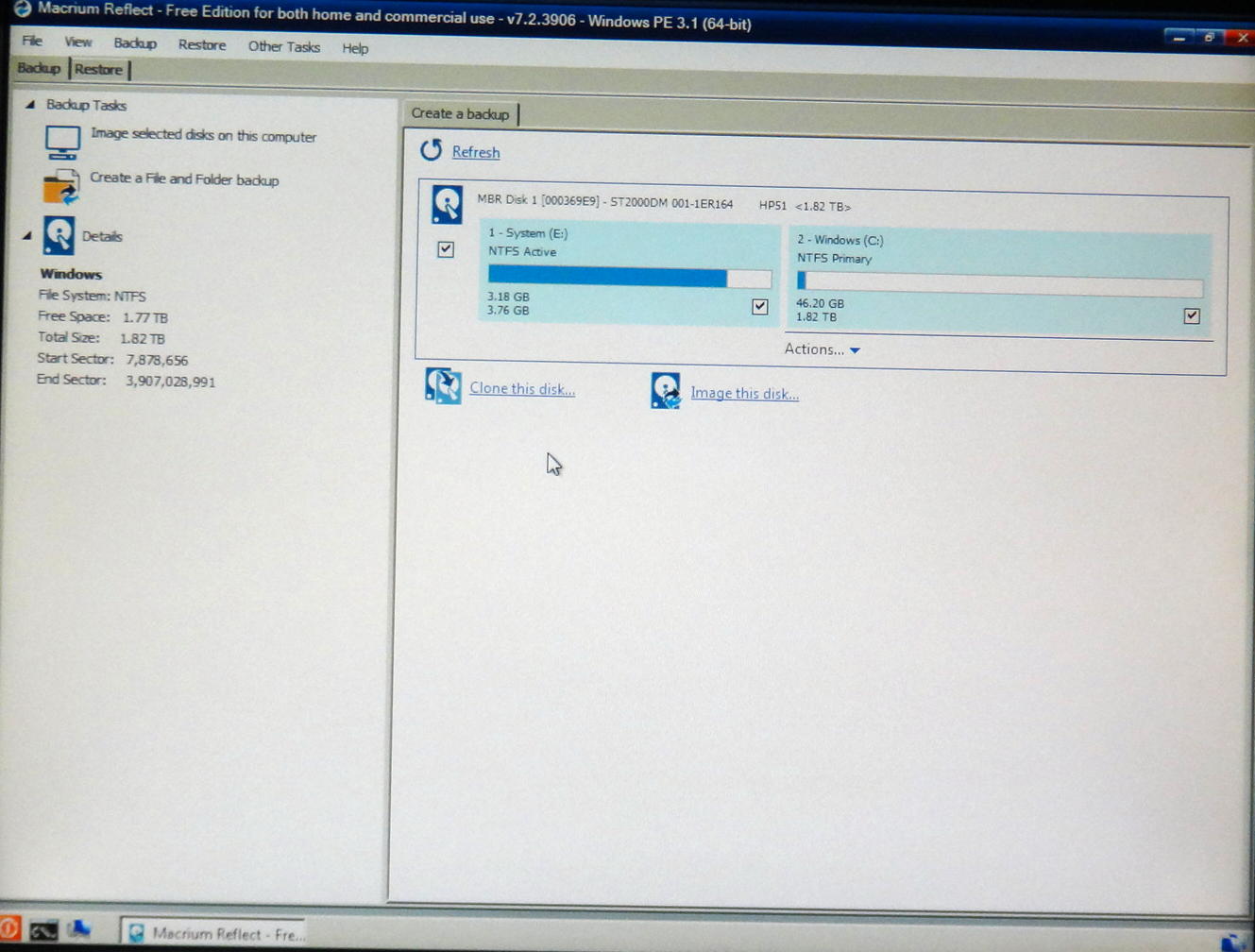The image size is (1255, 952).
Task: Click the Details disk icon
Action: pos(59,236)
